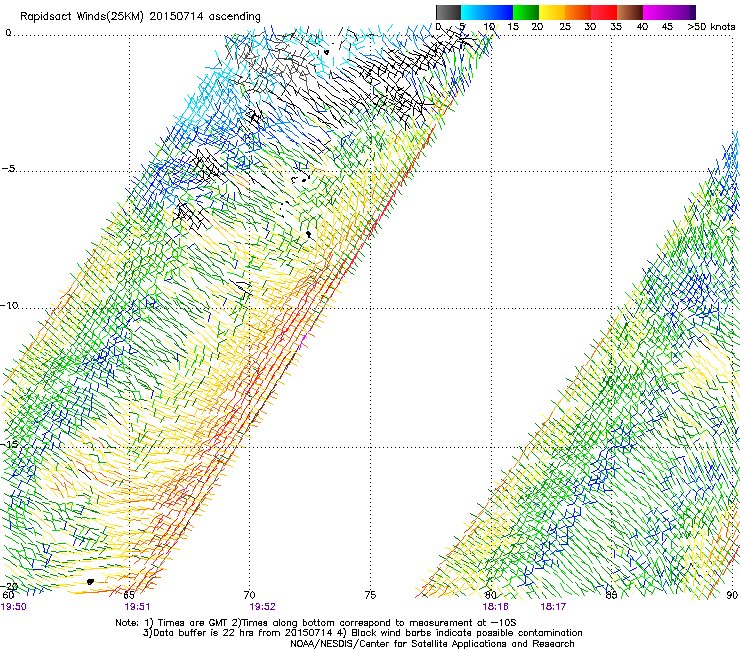Click the title 'Rapidsact Winds(25KM) 20150714 ascending'
Screen dimensions: 740x650
(x=140, y=17)
